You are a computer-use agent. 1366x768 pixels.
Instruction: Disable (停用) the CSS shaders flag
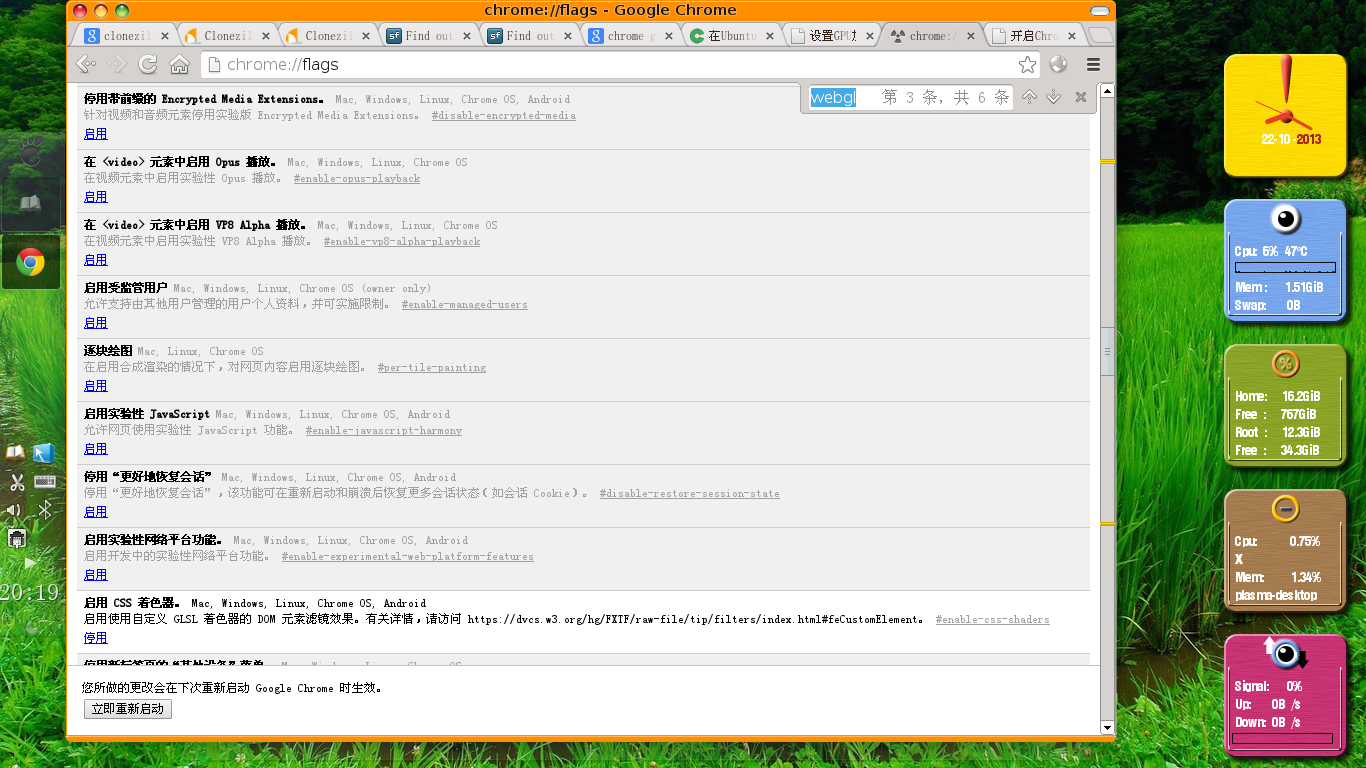96,637
